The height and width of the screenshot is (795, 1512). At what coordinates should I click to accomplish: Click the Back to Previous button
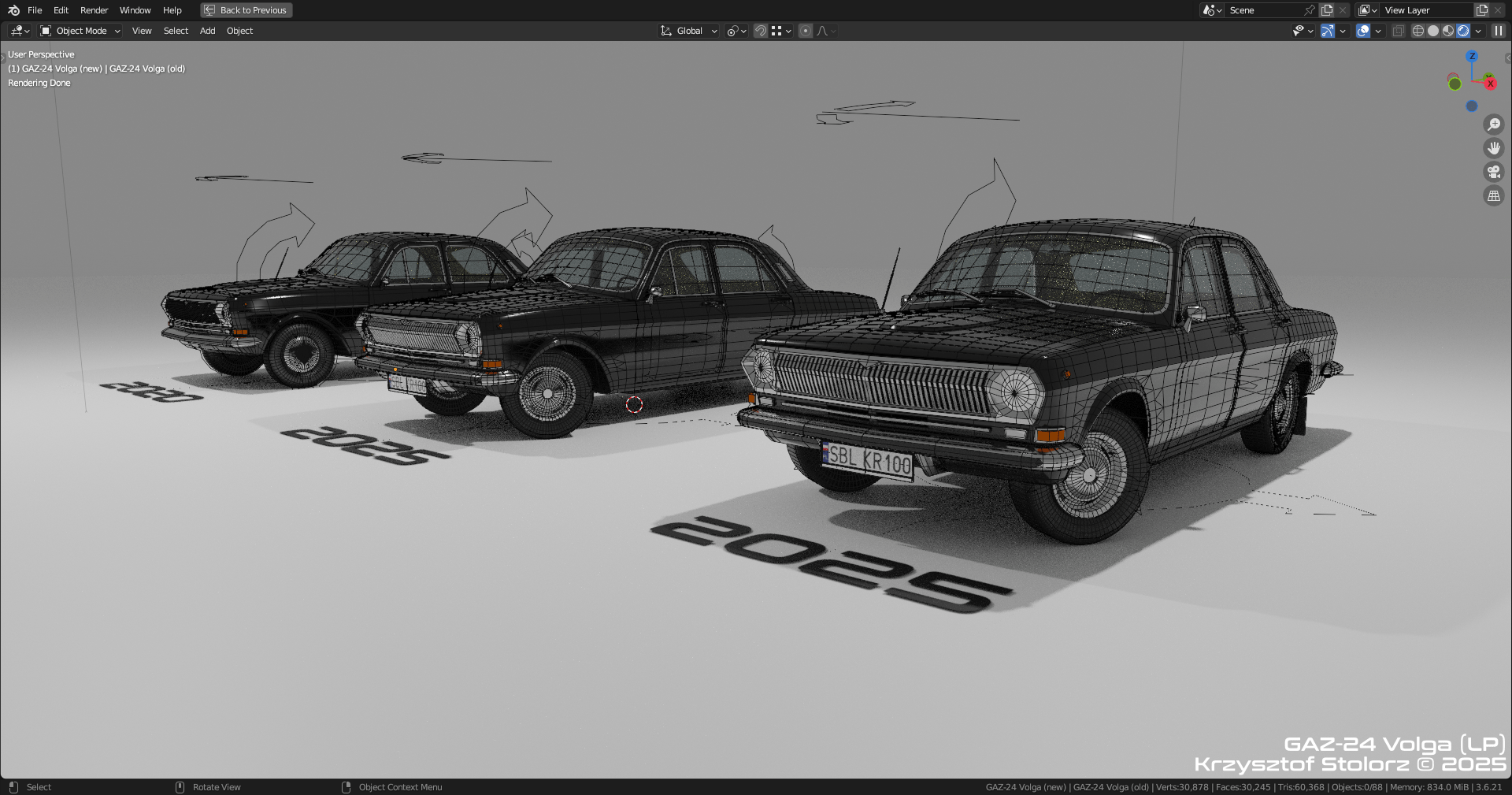pyautogui.click(x=246, y=10)
